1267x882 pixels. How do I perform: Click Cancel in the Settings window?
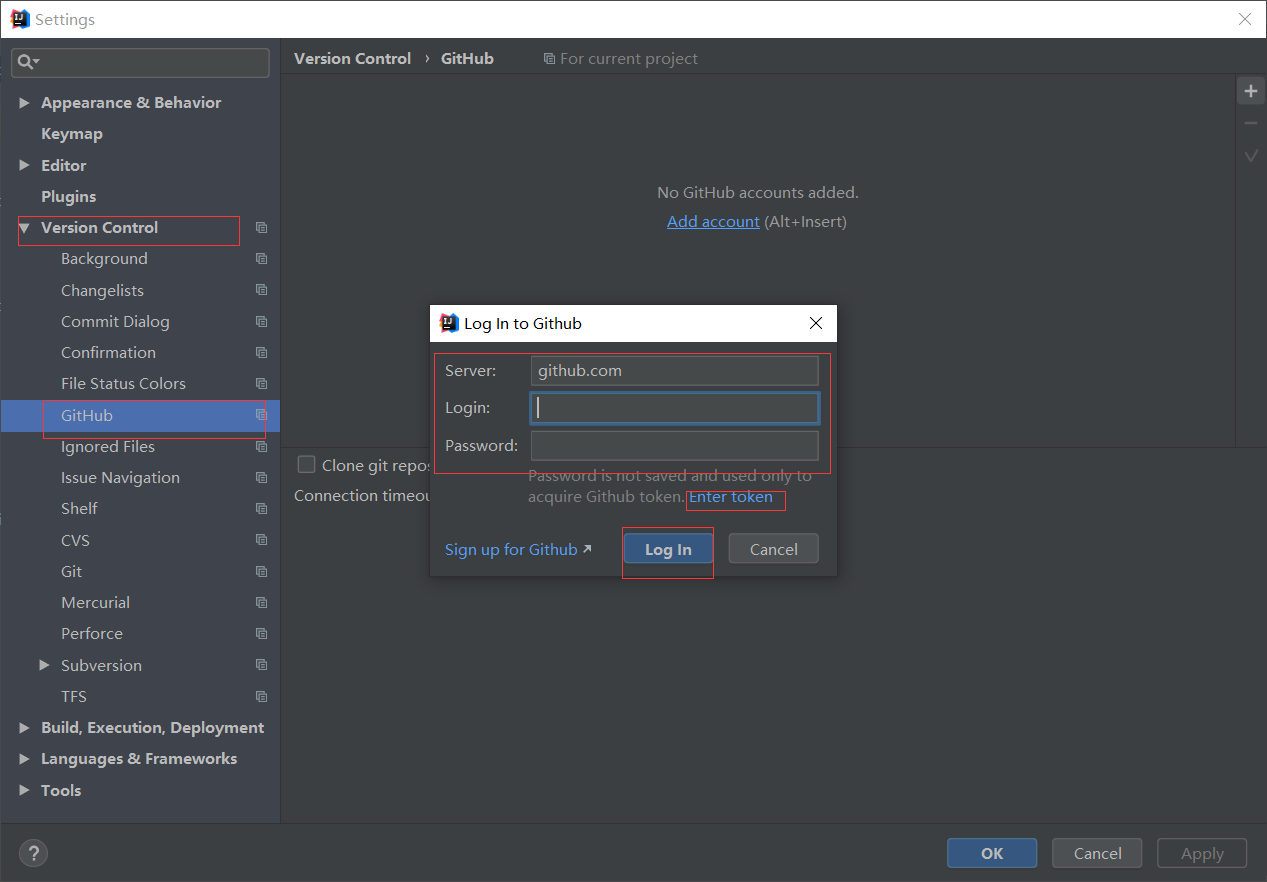click(x=1098, y=853)
